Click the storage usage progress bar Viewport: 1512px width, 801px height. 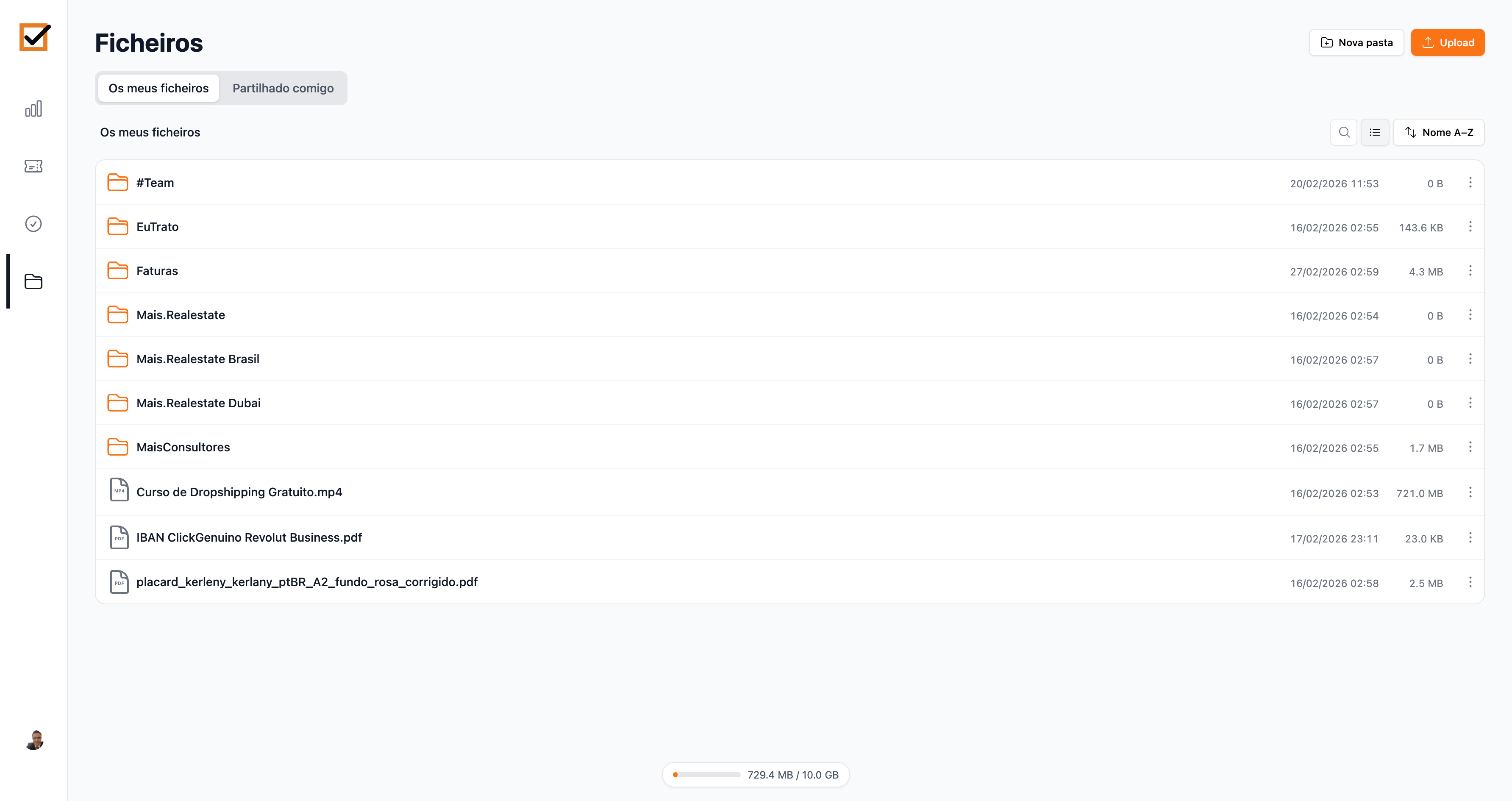[x=707, y=775]
